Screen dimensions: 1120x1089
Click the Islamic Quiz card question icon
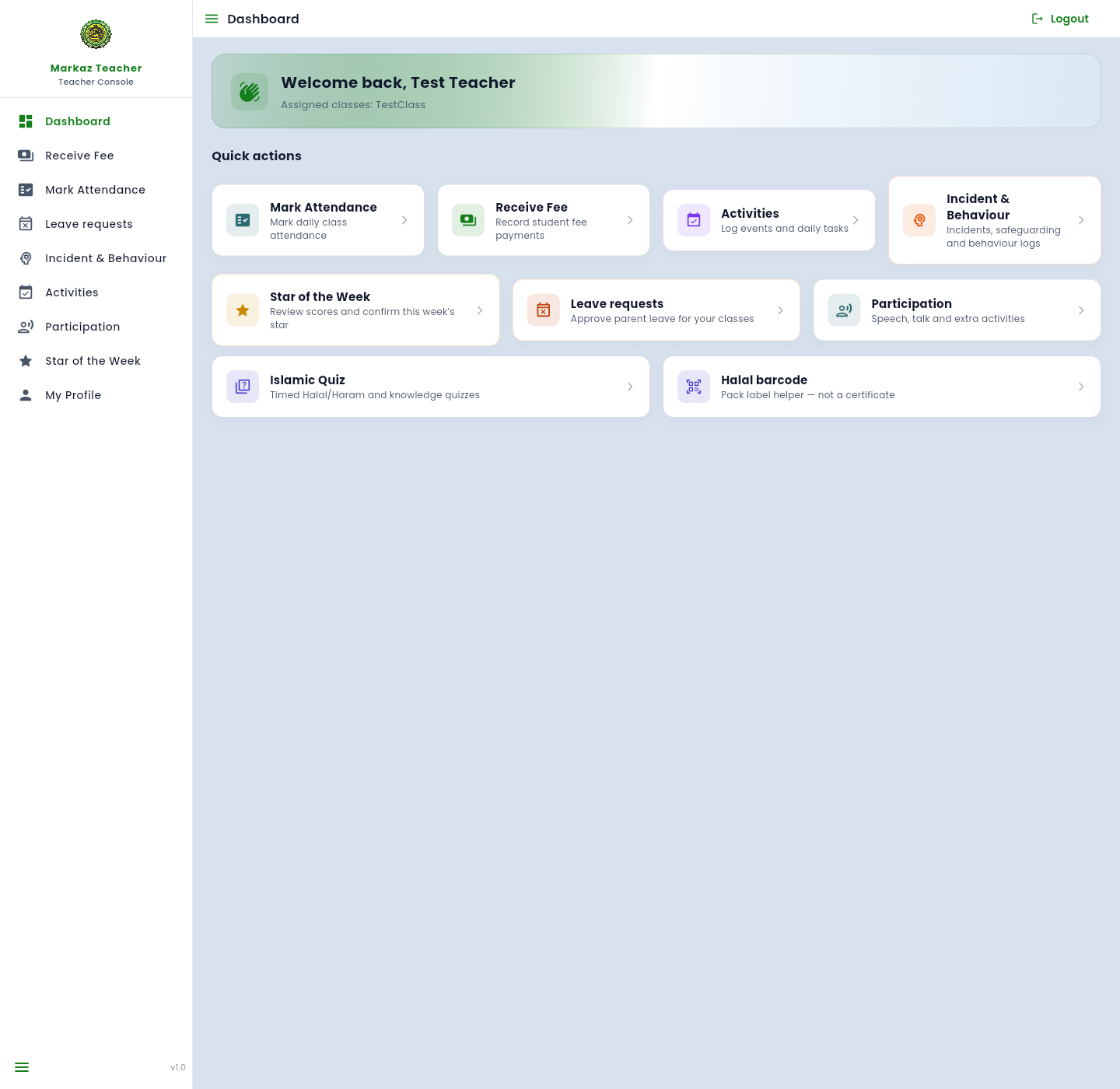pyautogui.click(x=243, y=387)
